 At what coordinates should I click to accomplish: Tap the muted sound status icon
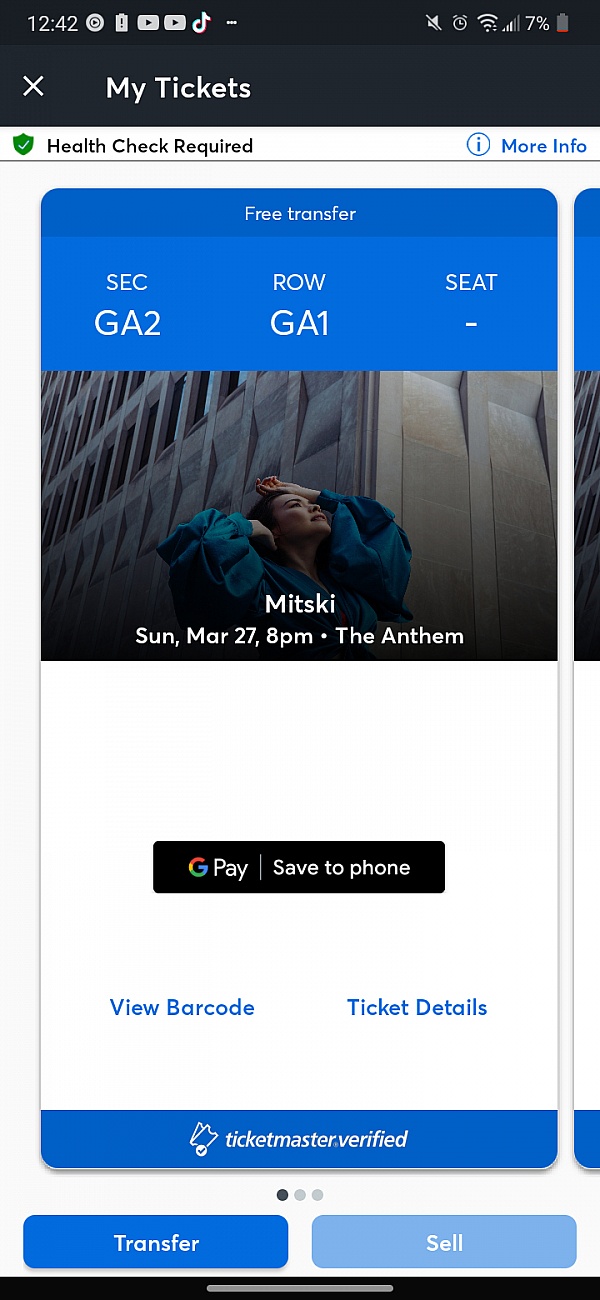[x=433, y=22]
